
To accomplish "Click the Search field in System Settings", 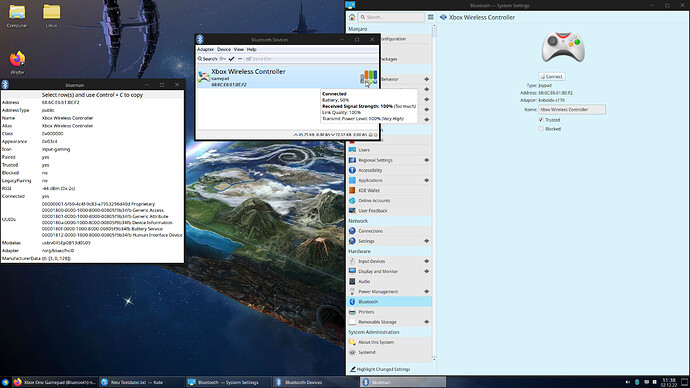I will click(391, 17).
